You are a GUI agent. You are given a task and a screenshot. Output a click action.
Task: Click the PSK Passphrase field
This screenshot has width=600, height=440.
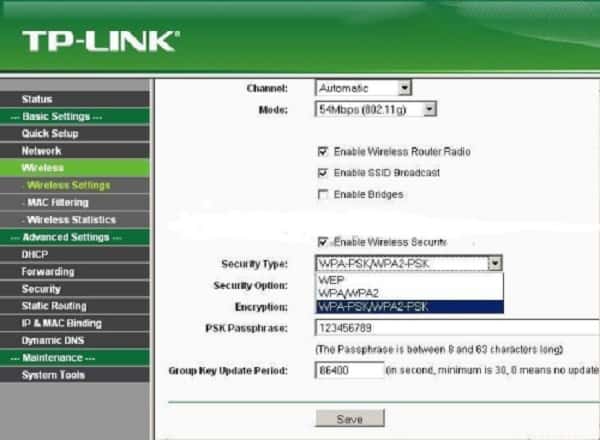457,328
